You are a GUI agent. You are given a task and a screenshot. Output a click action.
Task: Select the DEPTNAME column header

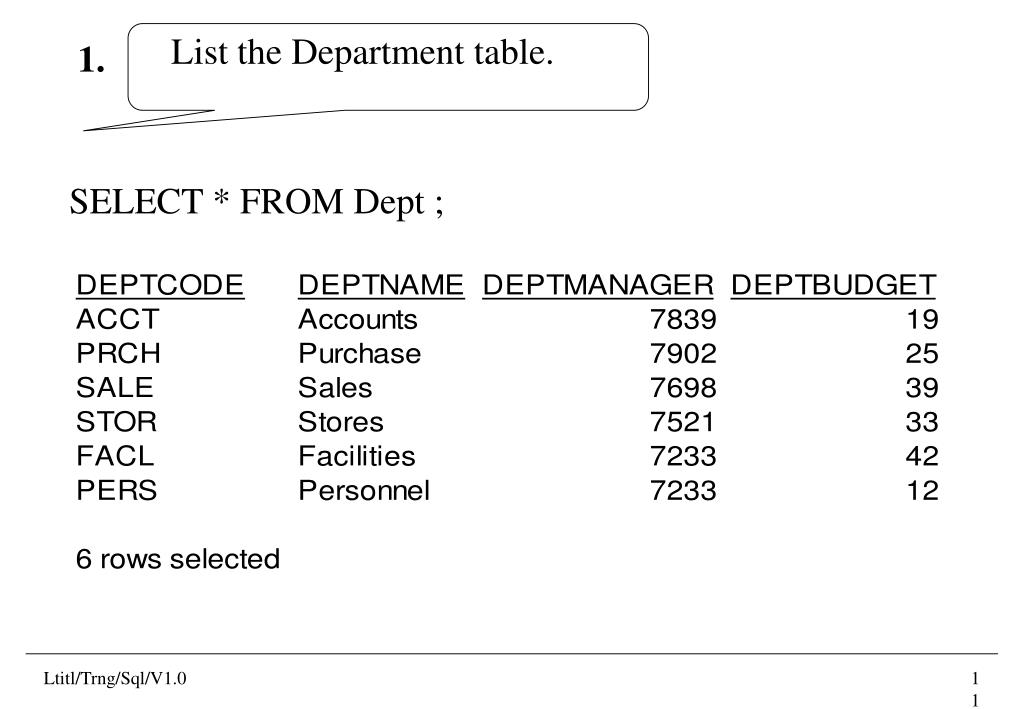381,285
